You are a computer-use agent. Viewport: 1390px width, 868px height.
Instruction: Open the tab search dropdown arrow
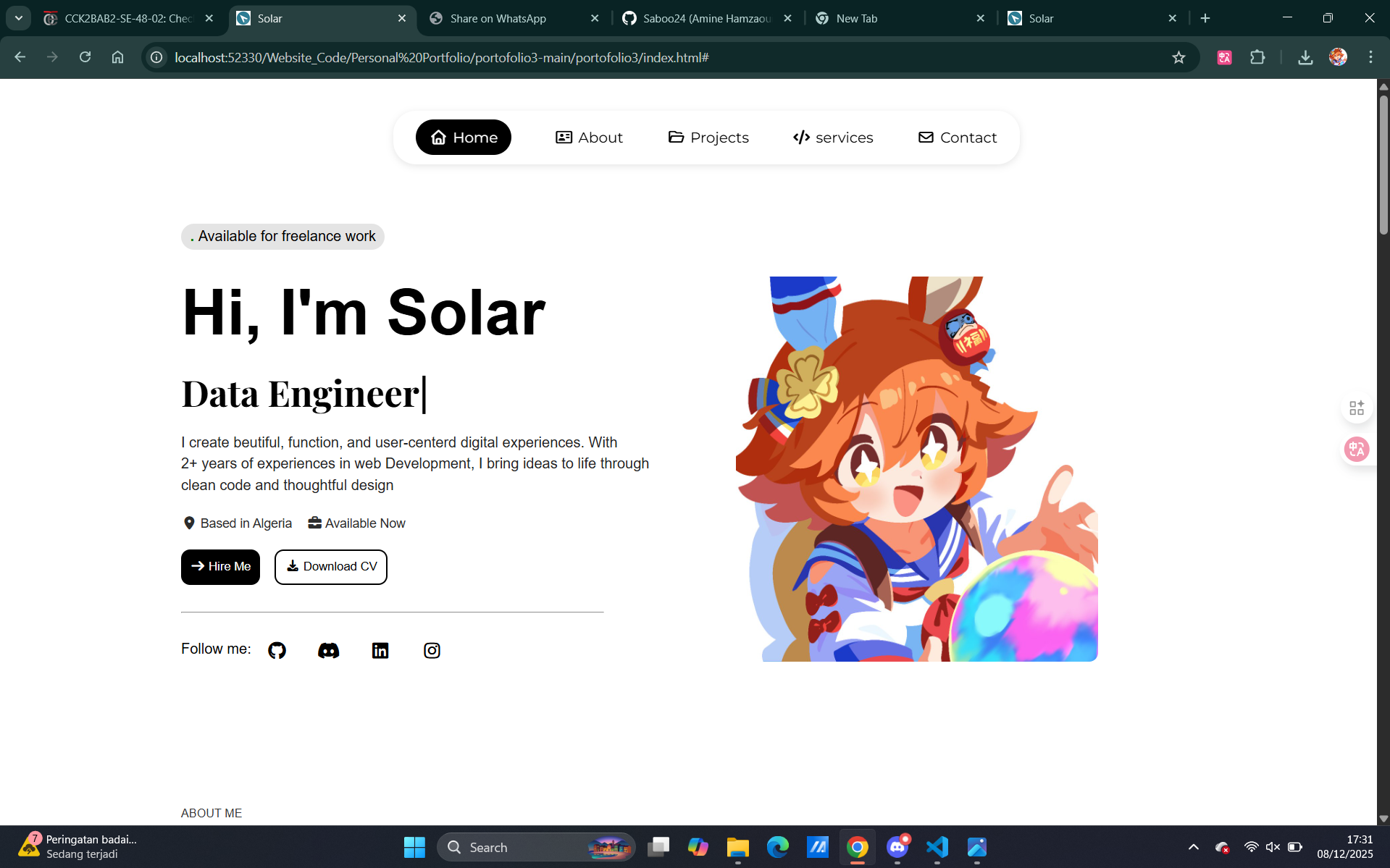coord(18,18)
